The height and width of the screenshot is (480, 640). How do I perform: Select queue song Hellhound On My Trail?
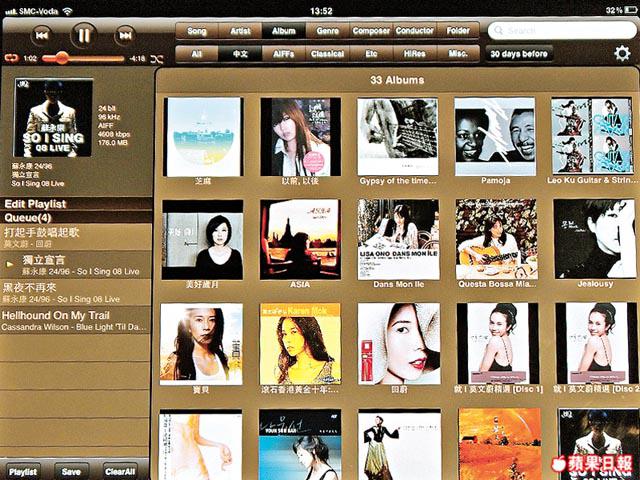[x=76, y=320]
